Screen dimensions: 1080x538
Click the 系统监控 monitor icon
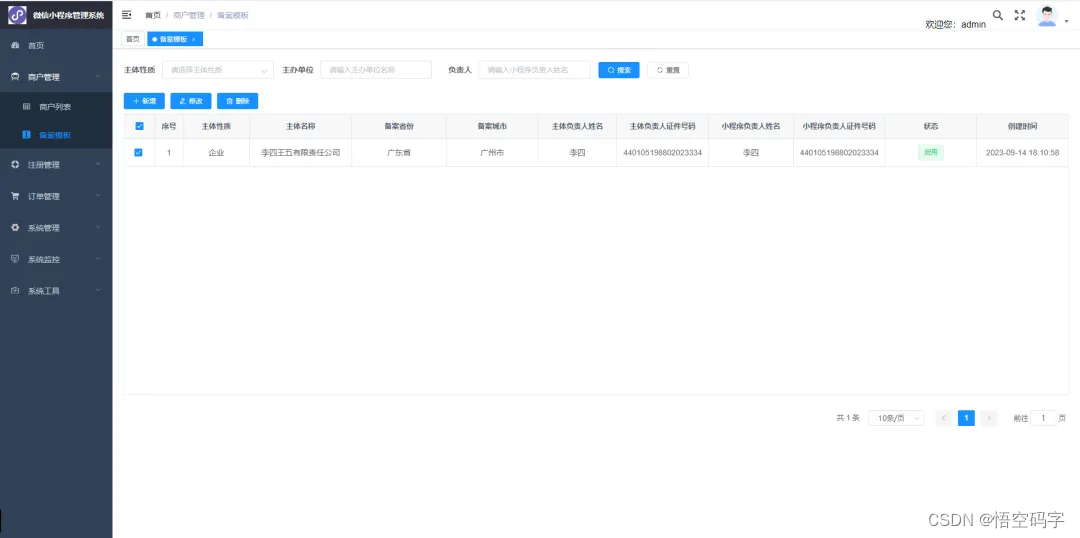point(15,260)
